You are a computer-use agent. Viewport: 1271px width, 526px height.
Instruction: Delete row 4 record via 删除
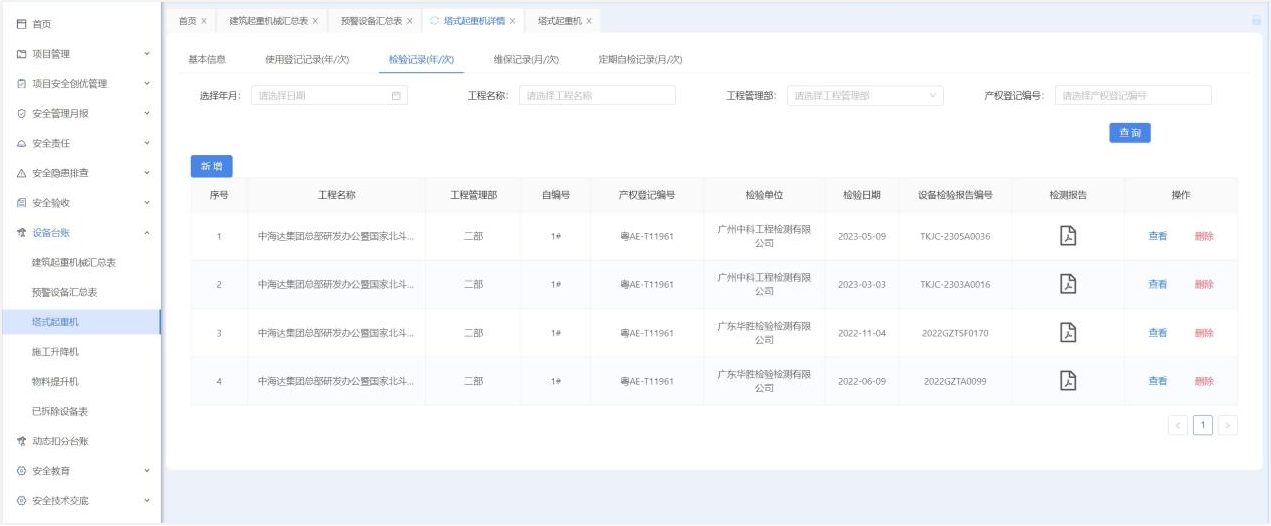[1204, 381]
